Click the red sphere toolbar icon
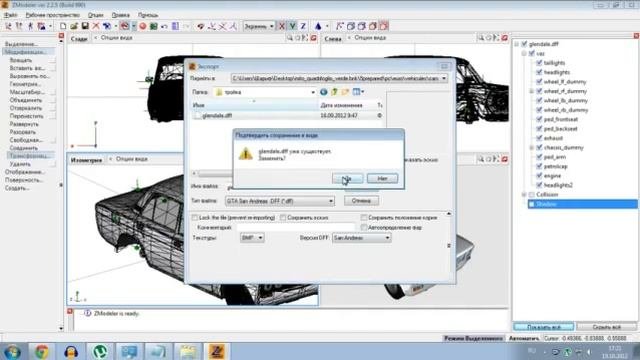The image size is (640, 360). point(142,26)
